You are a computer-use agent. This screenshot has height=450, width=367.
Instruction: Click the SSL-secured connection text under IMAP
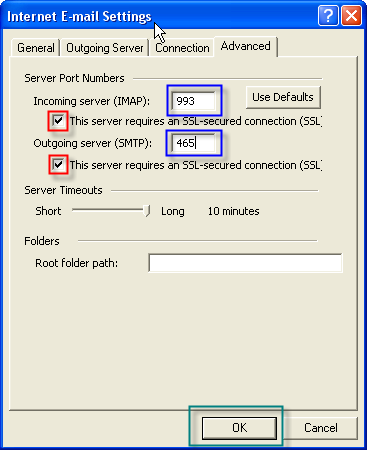pos(196,121)
